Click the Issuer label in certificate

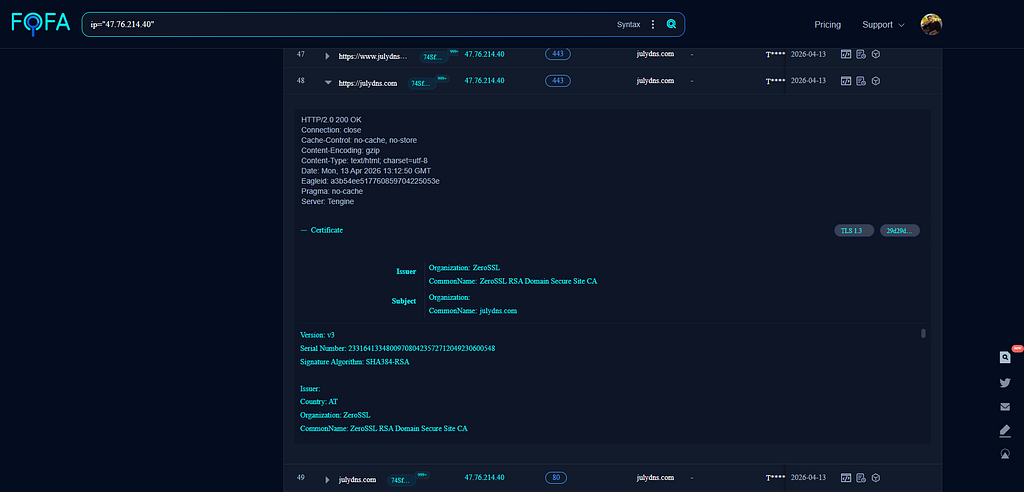[406, 271]
